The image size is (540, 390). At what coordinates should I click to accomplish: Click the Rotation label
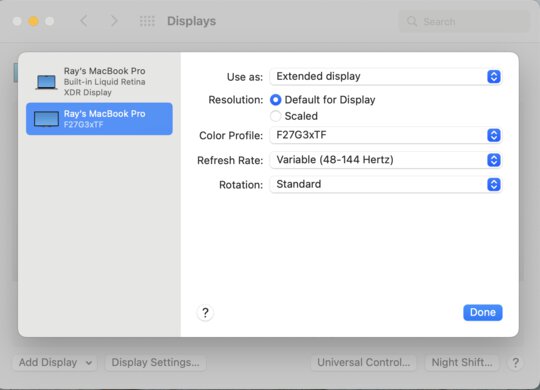(x=241, y=185)
